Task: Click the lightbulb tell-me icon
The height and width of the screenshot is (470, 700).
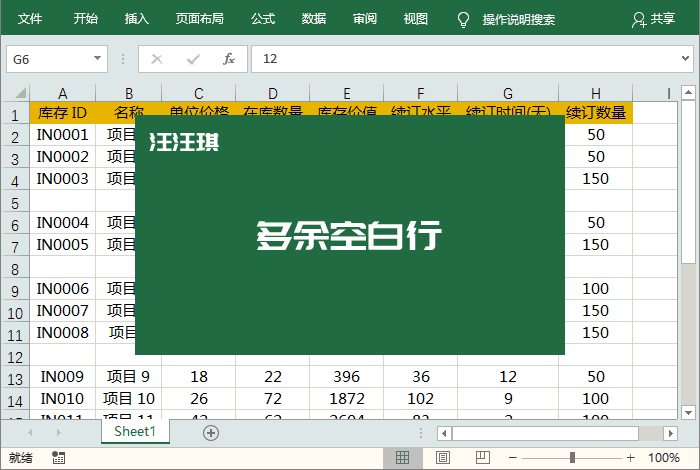Action: (x=463, y=20)
